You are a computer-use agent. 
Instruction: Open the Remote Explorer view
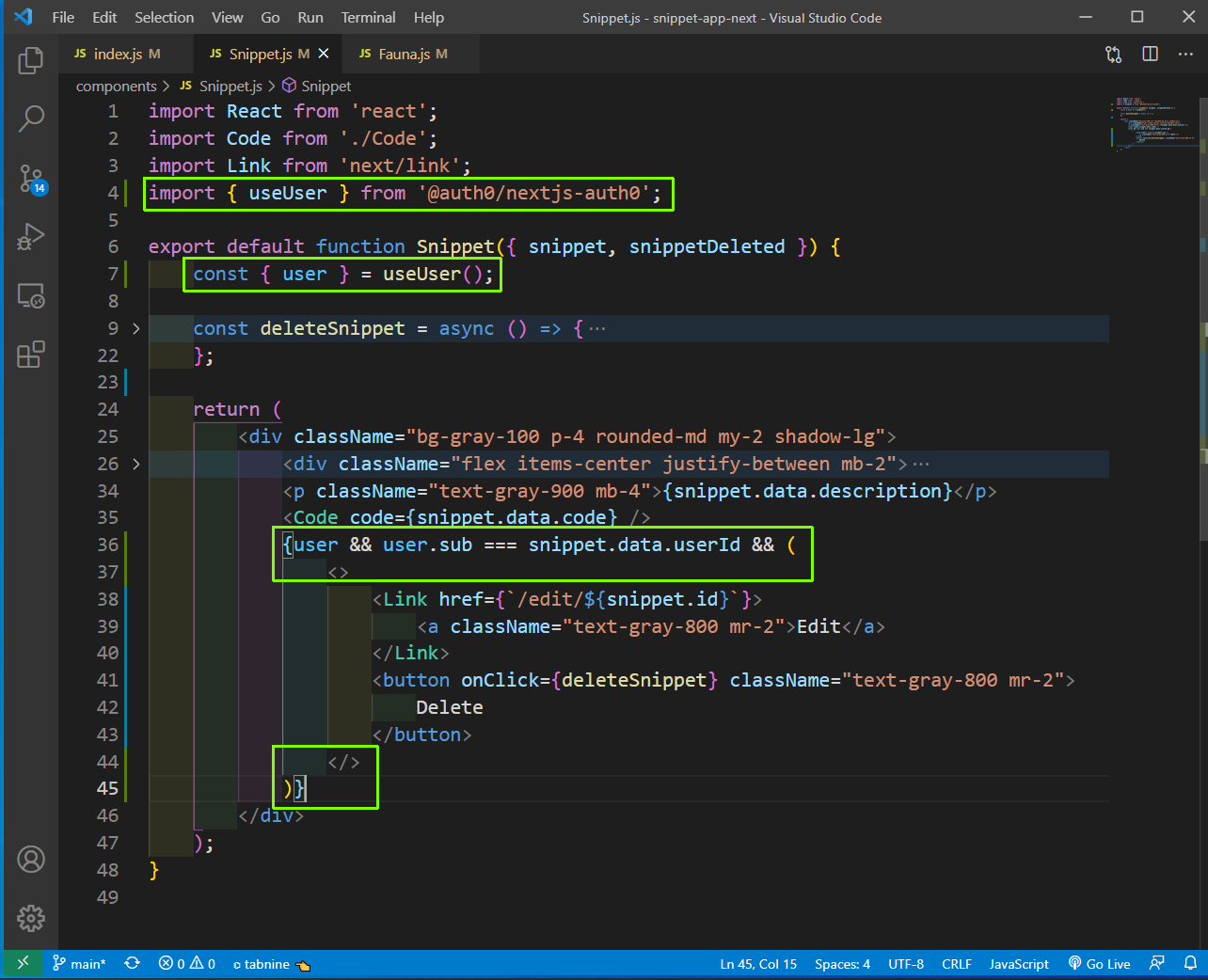(31, 296)
